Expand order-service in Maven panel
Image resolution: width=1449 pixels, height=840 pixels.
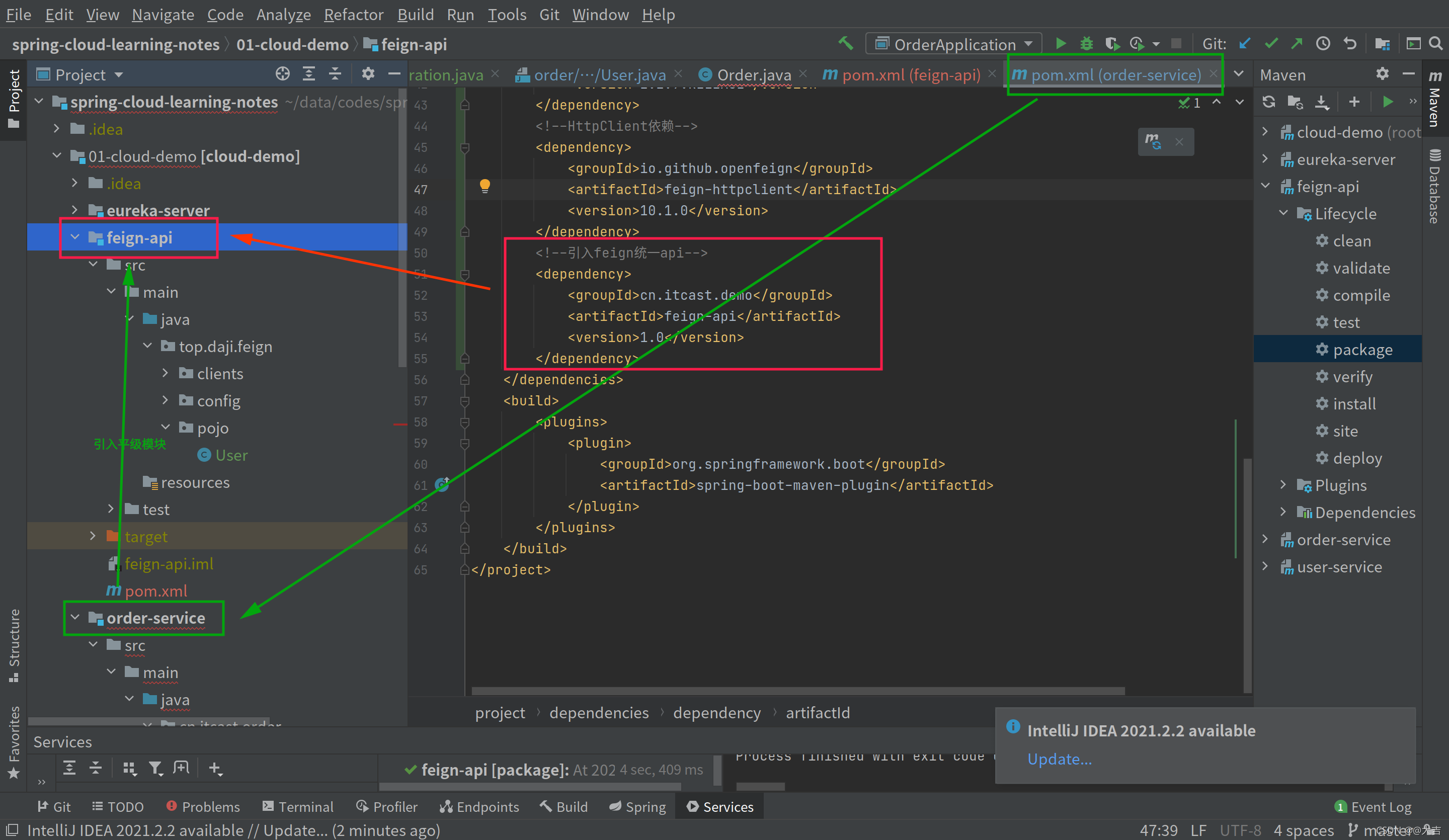point(1265,539)
